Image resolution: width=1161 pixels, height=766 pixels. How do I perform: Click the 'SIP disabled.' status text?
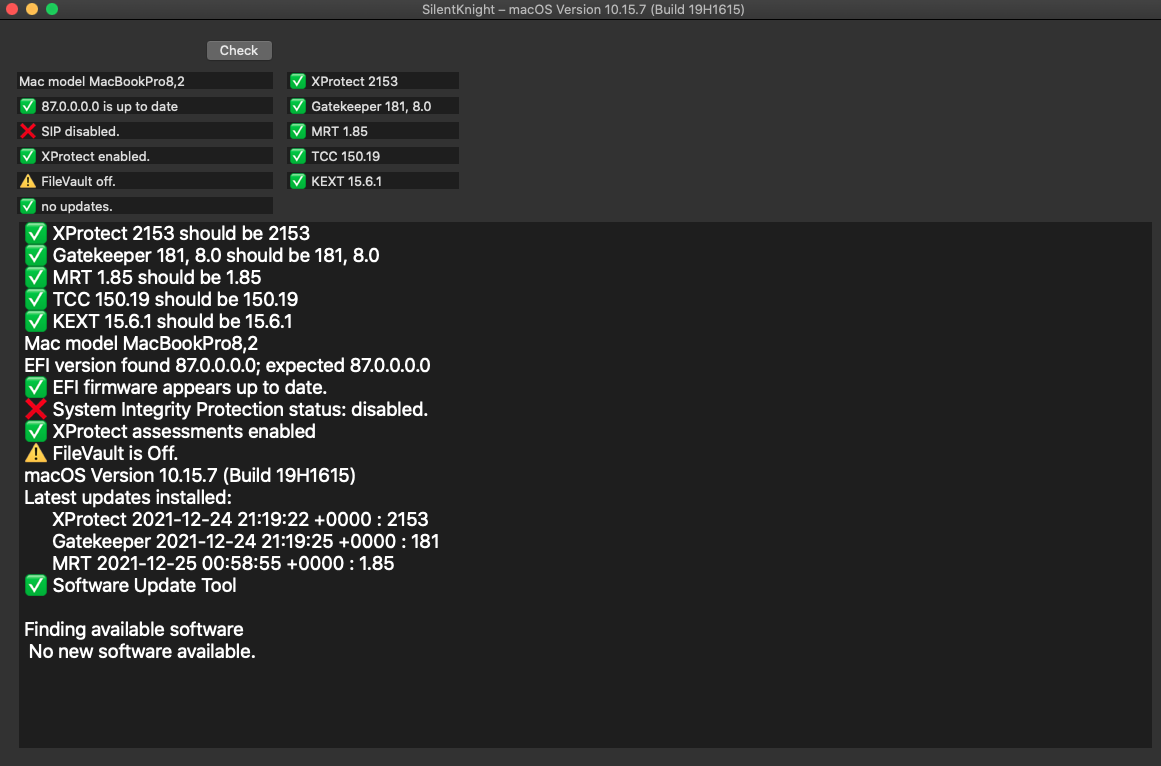[80, 131]
